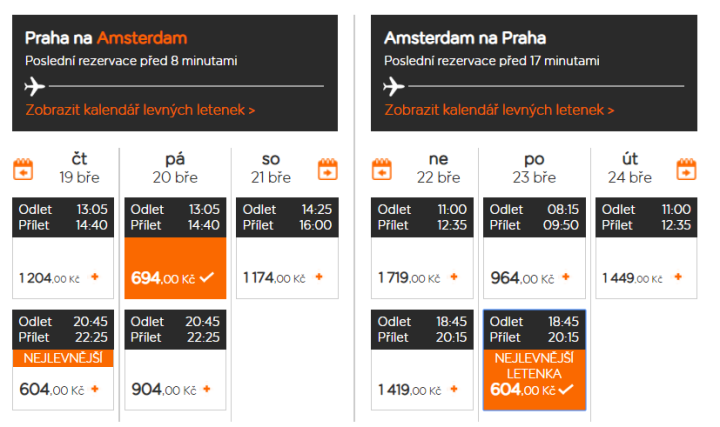Image resolution: width=720 pixels, height=427 pixels.
Task: Select the po 23 bře date column header
Action: pyautogui.click(x=534, y=168)
